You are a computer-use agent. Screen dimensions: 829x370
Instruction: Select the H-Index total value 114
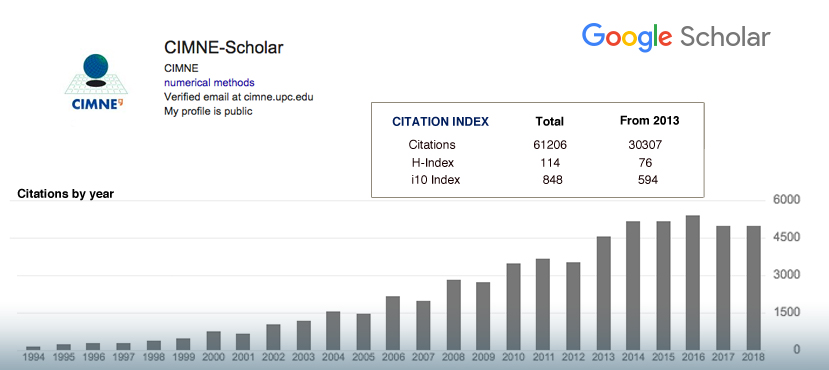pyautogui.click(x=550, y=163)
